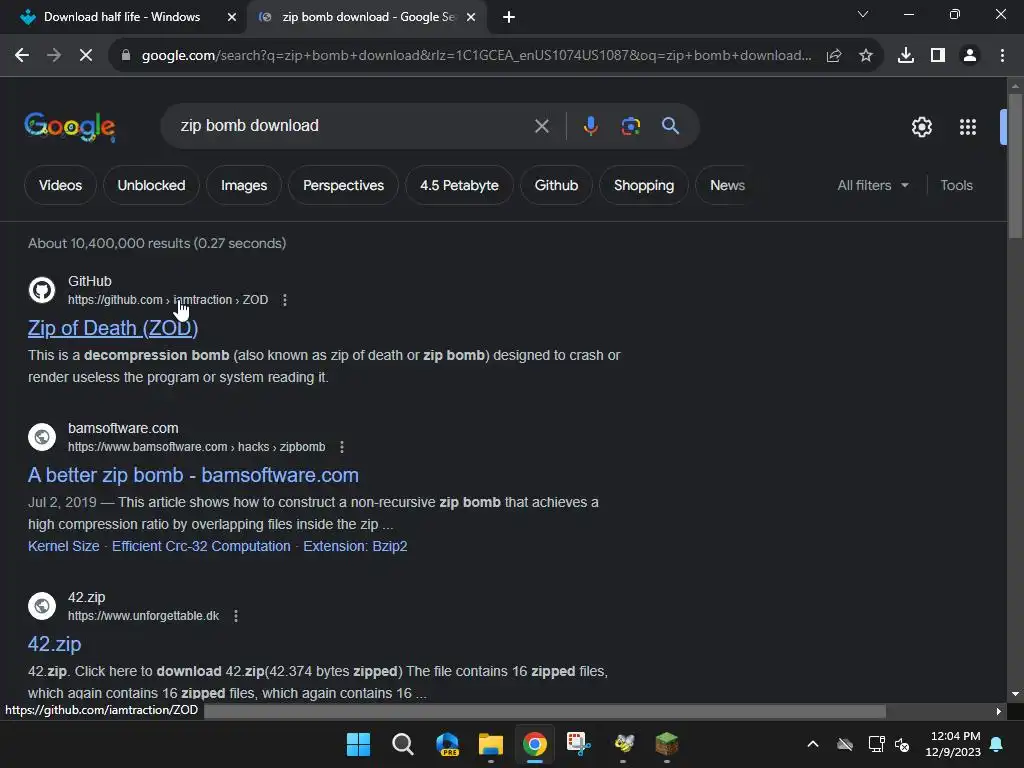Open the Windows Start menu
1024x768 pixels.
coord(359,744)
